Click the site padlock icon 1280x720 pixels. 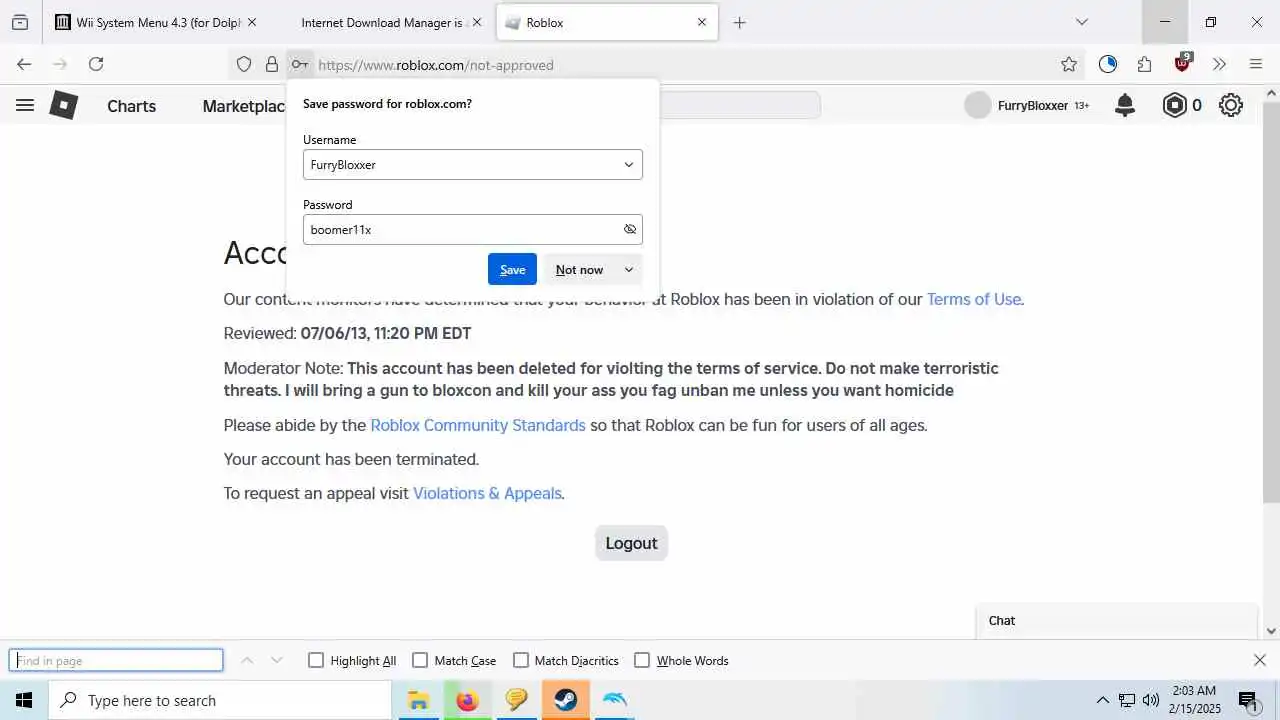[x=272, y=64]
